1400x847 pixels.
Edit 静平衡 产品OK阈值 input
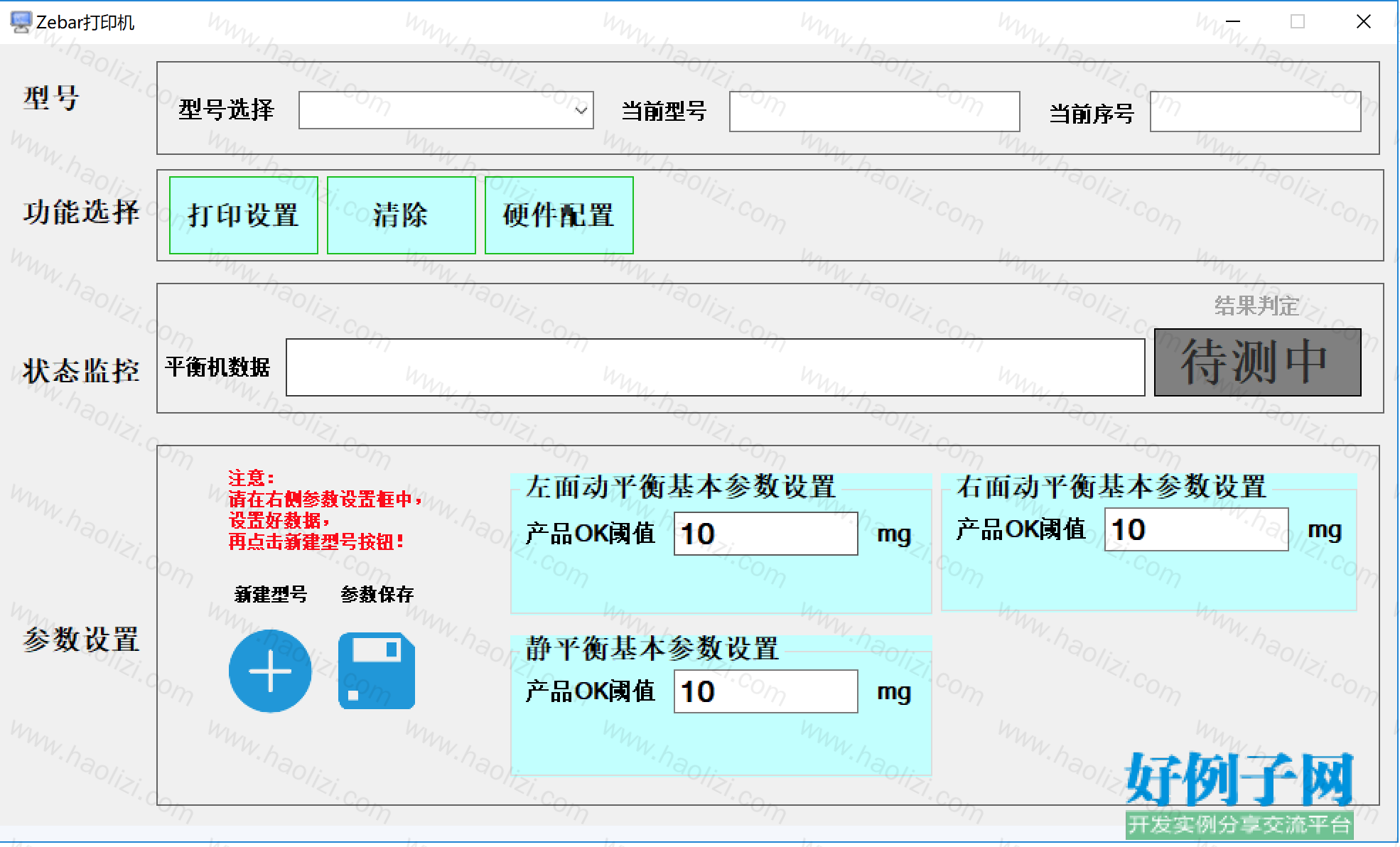click(x=765, y=691)
